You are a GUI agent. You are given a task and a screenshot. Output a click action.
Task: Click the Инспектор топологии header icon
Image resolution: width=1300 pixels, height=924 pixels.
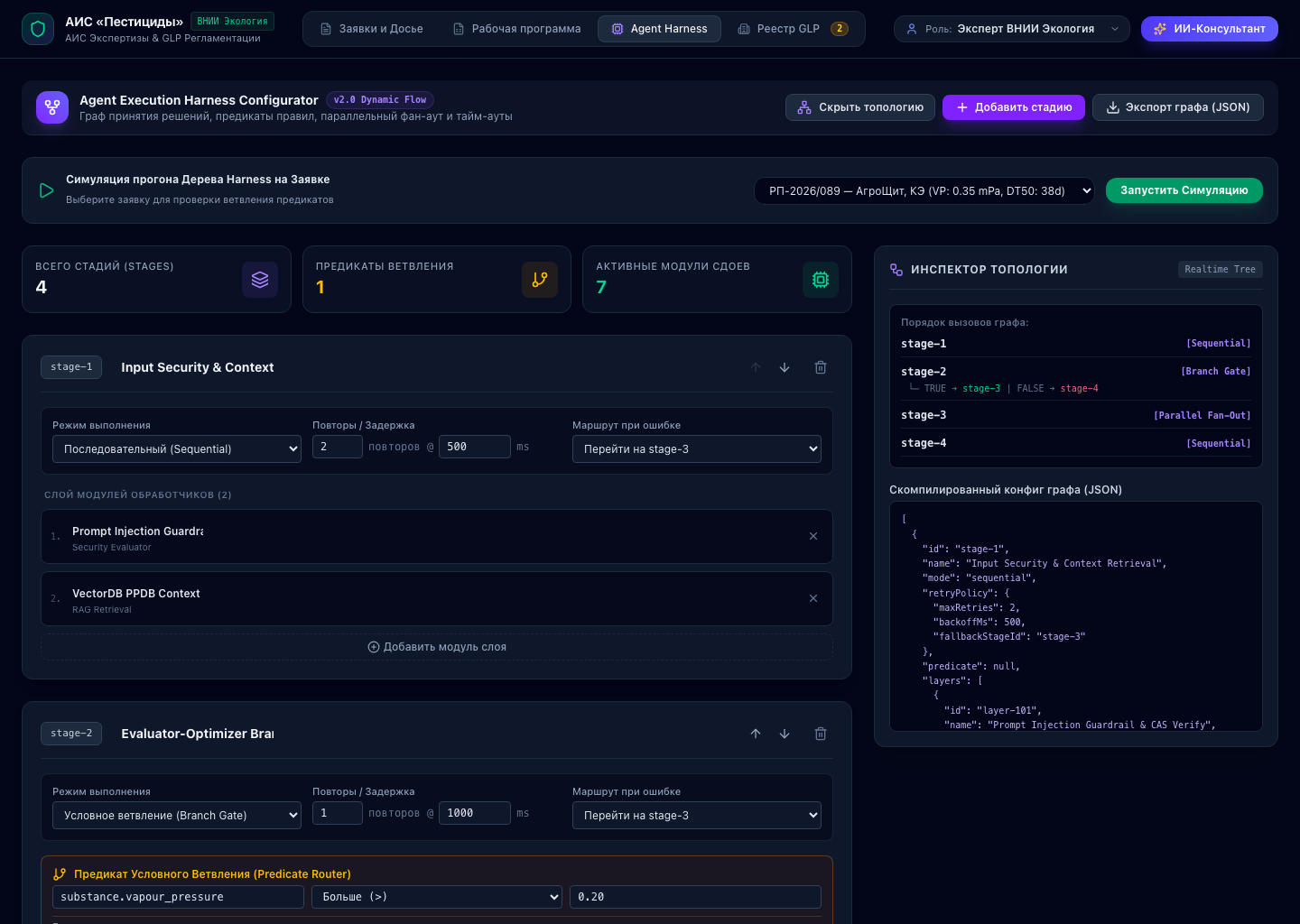pyautogui.click(x=896, y=270)
